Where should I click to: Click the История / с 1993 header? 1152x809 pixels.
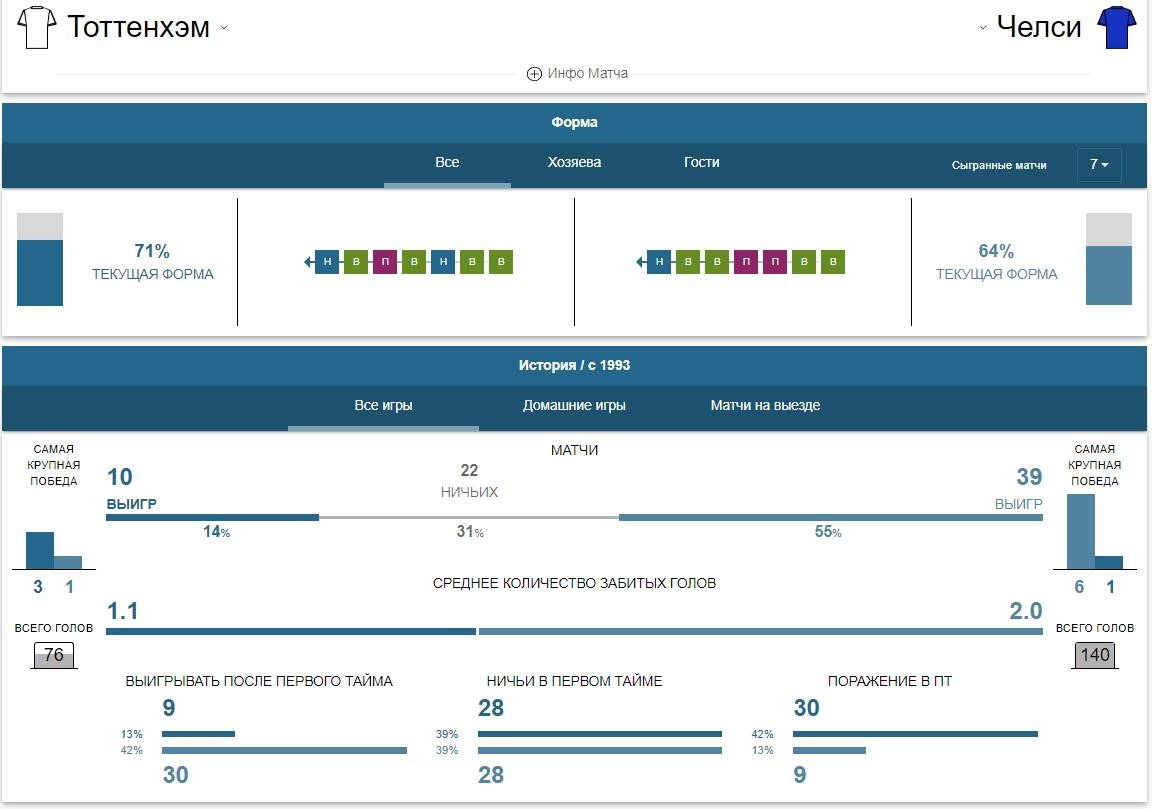[x=575, y=365]
